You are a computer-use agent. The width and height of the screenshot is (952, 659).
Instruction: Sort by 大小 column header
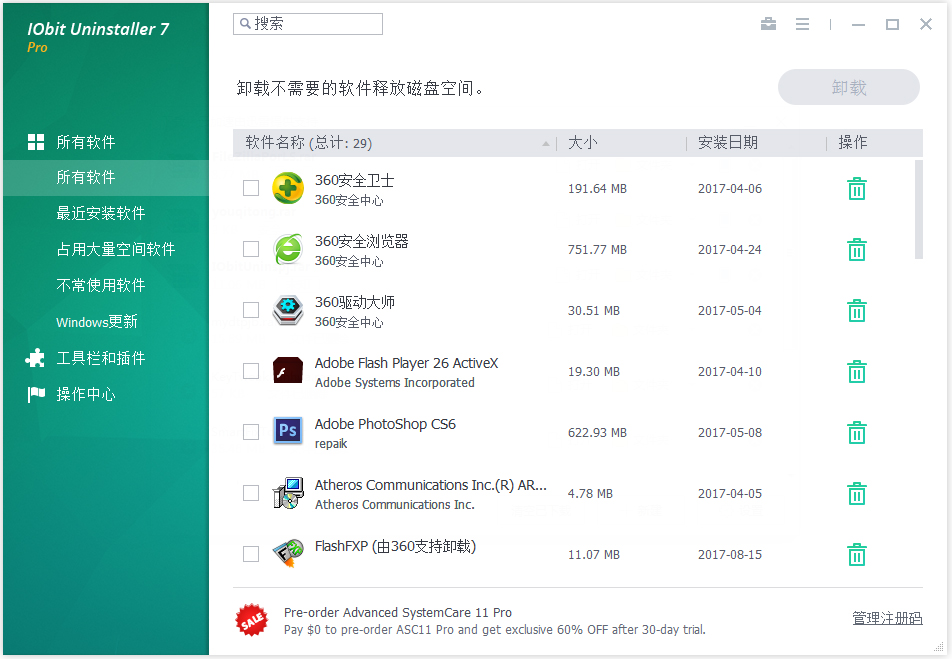click(582, 143)
